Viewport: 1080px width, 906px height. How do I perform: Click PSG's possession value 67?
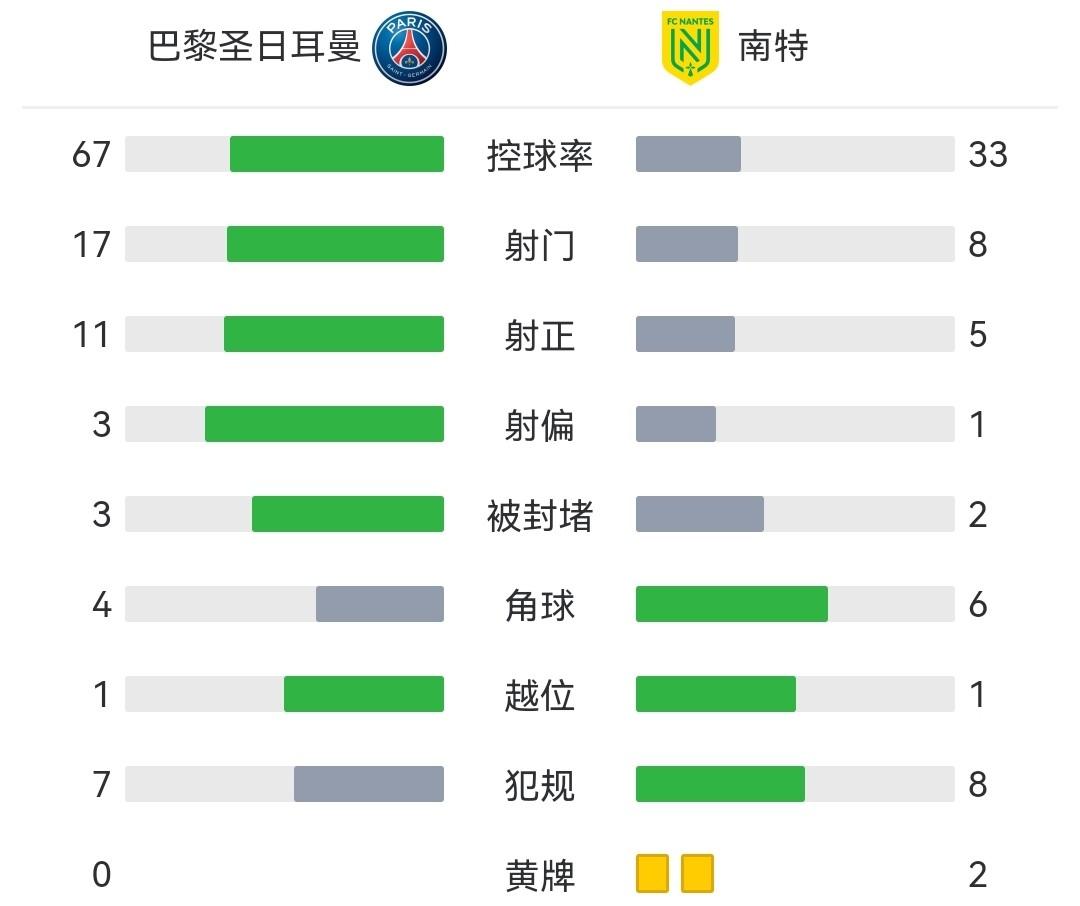pyautogui.click(x=91, y=155)
